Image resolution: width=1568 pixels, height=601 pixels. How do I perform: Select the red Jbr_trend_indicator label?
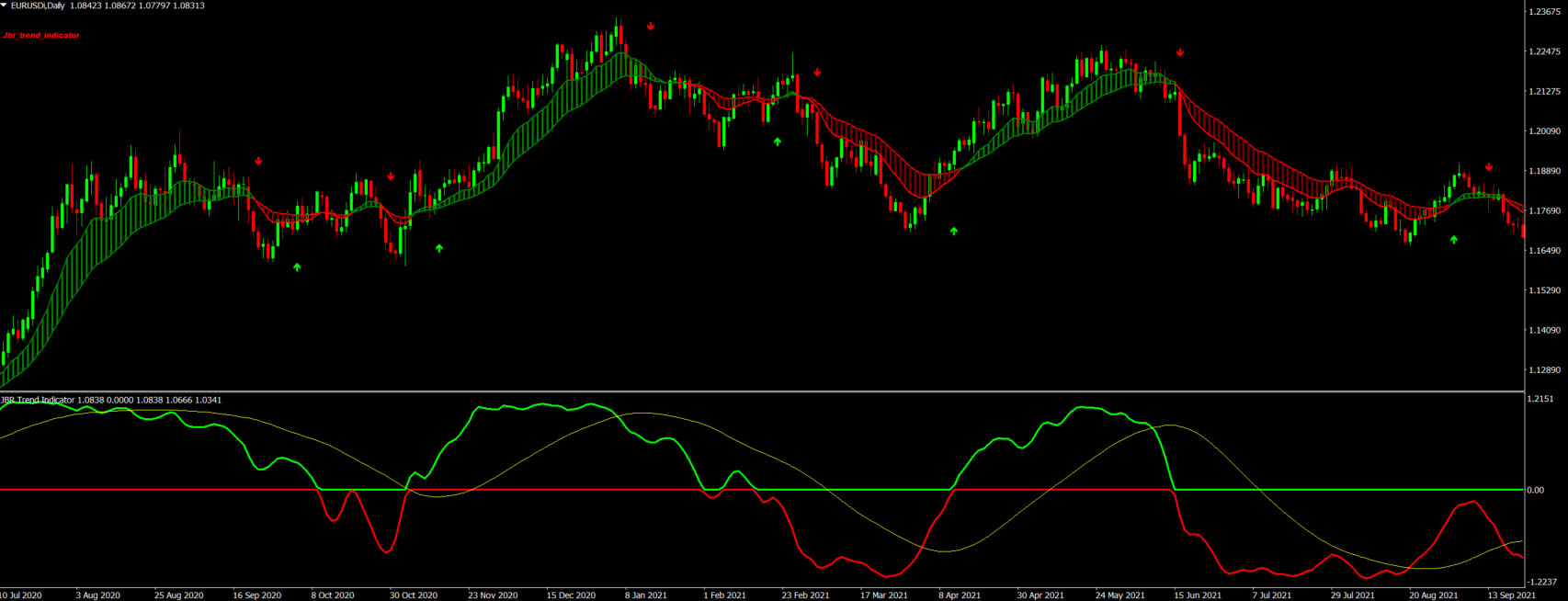pos(41,35)
